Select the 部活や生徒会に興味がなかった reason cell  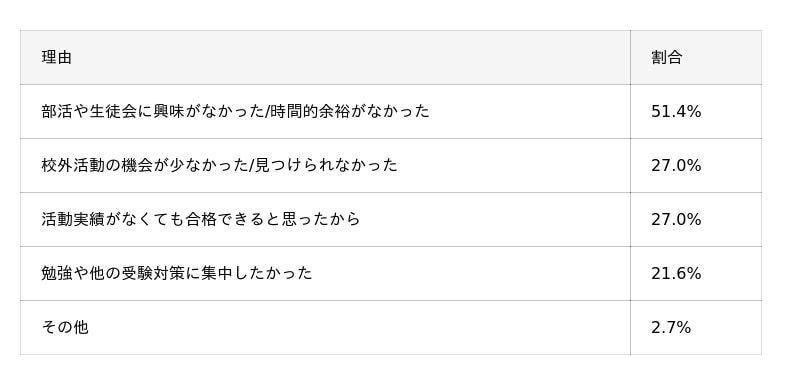click(x=325, y=112)
